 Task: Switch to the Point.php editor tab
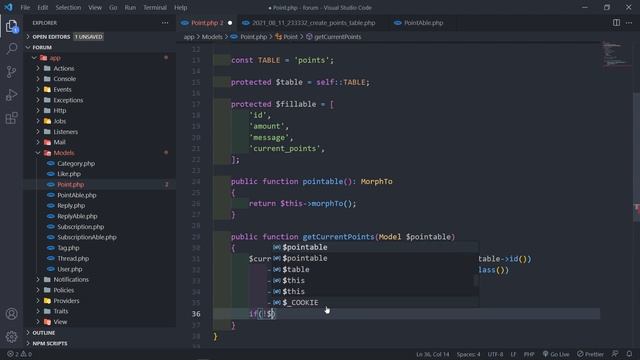tap(207, 23)
